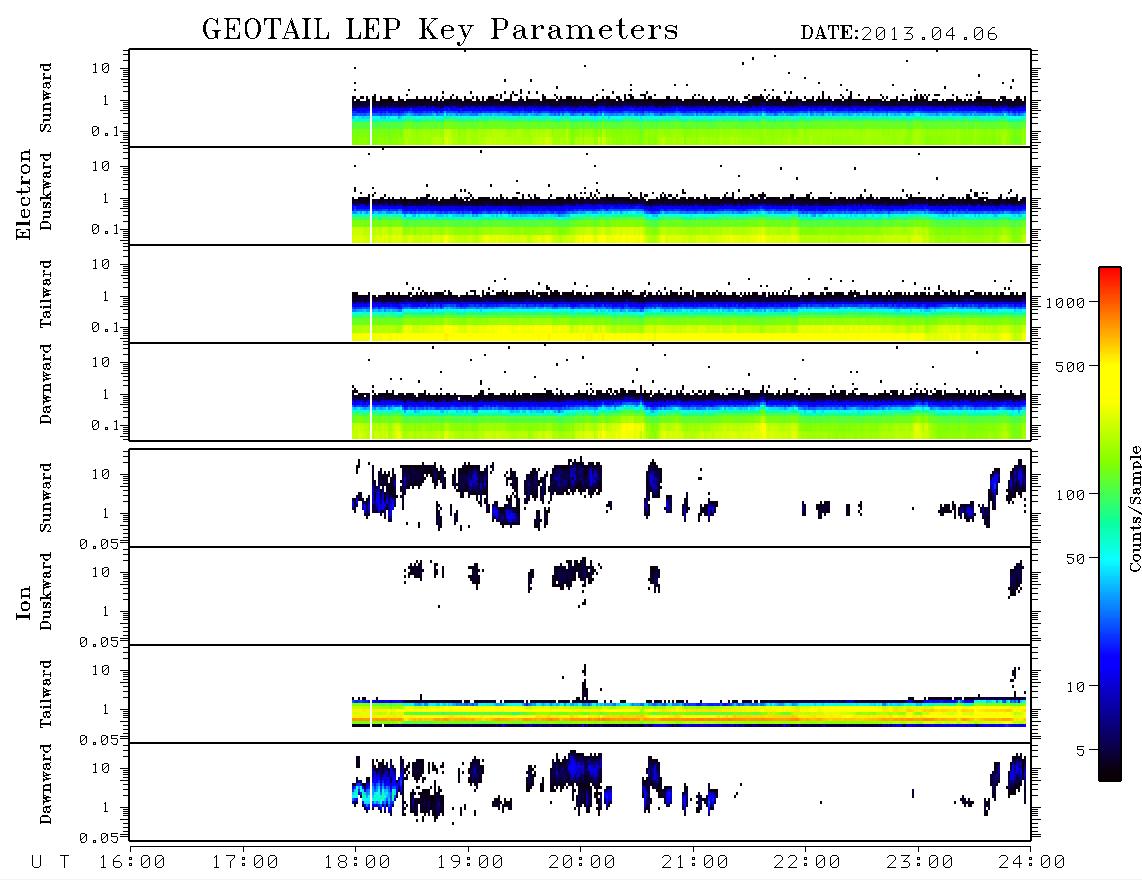The height and width of the screenshot is (880, 1142).
Task: Click the "24:00" time tick label
Action: tap(1032, 863)
